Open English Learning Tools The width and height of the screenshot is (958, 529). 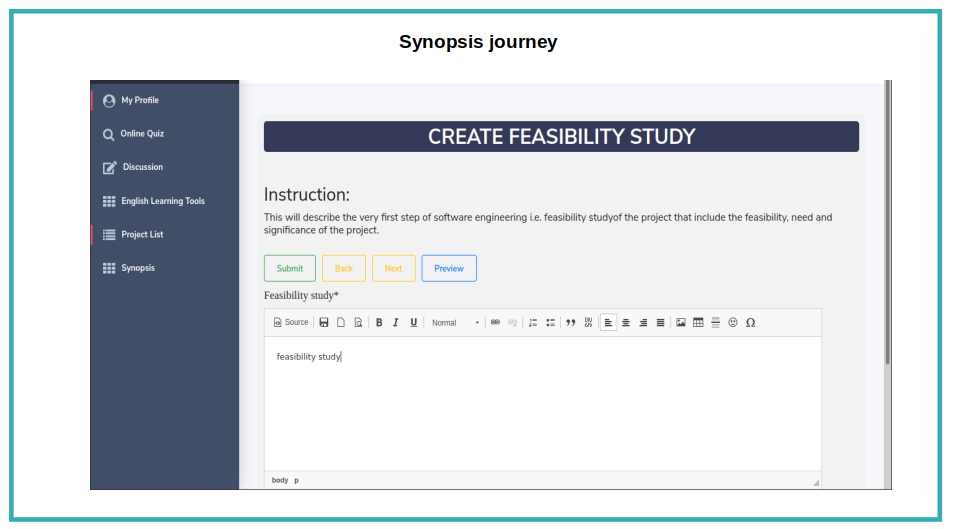pyautogui.click(x=163, y=201)
